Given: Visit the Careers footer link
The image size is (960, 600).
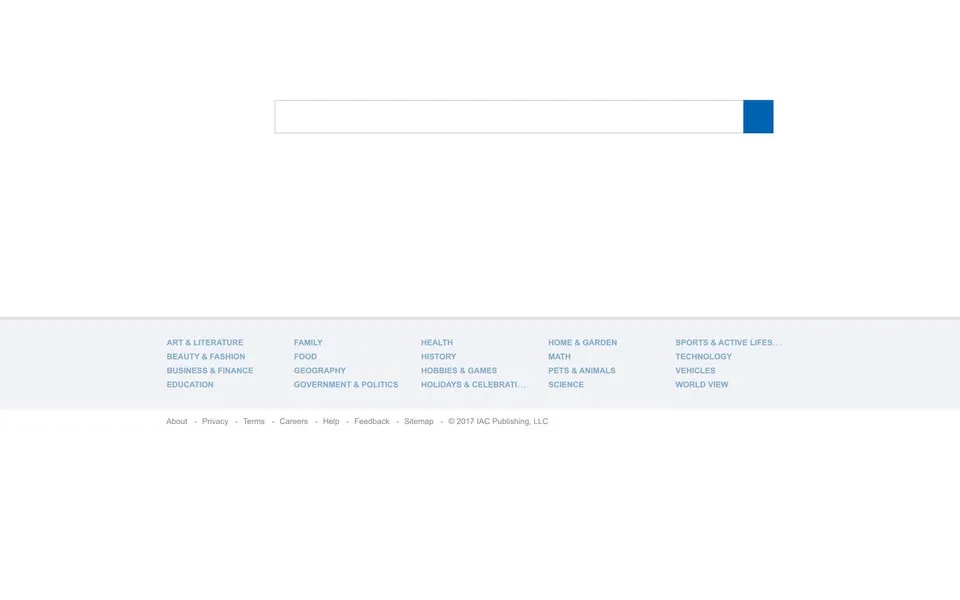Looking at the screenshot, I should 293,421.
